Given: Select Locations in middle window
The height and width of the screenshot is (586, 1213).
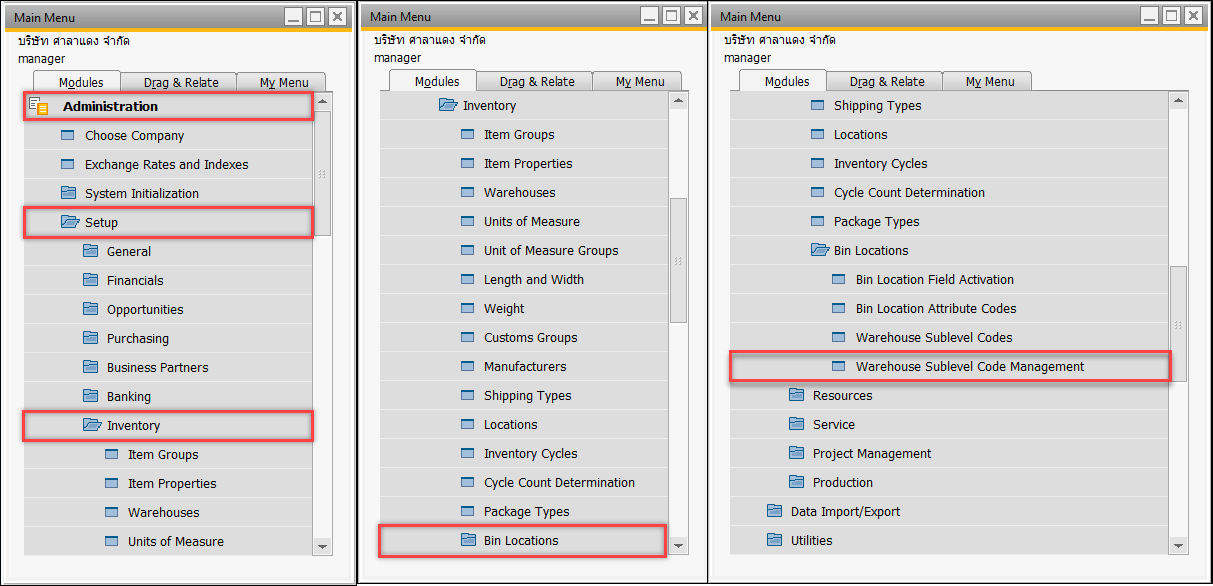Looking at the screenshot, I should pos(523,424).
